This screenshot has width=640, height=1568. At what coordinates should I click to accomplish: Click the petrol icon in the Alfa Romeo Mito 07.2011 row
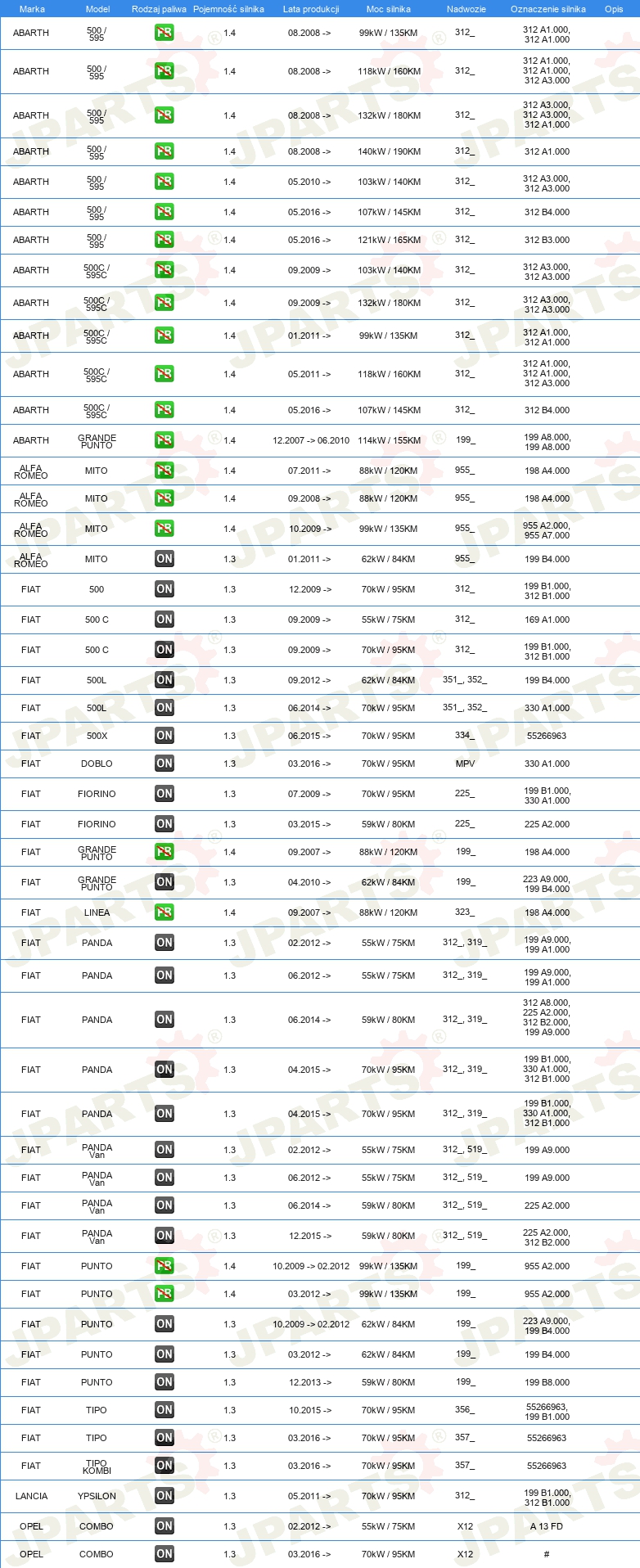pos(165,471)
